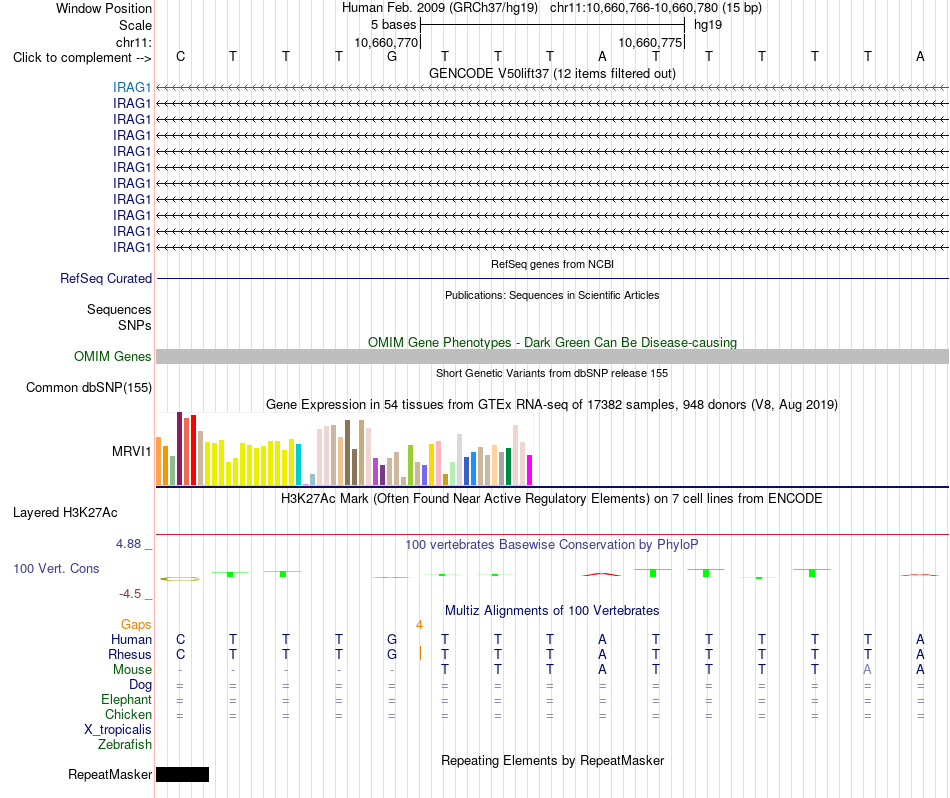Click the 10,660,770 position marker
The height and width of the screenshot is (798, 950).
pos(386,42)
